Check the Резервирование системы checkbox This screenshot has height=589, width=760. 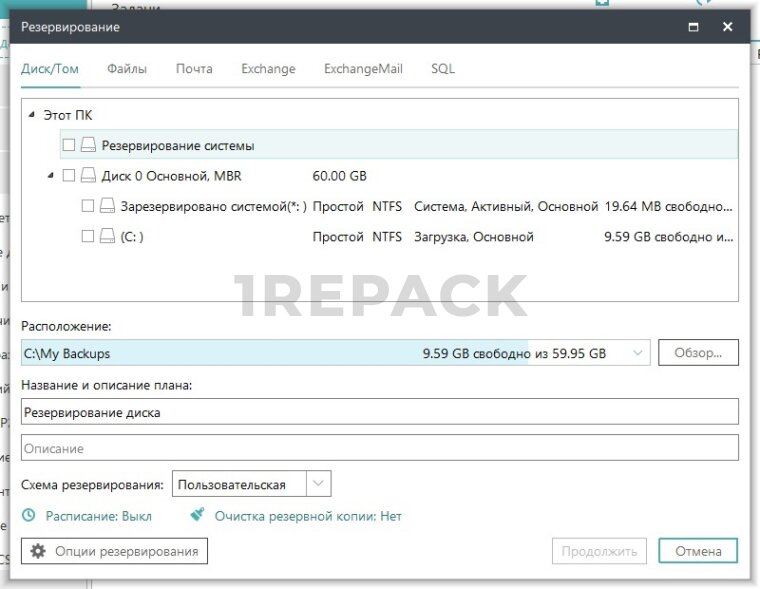69,146
